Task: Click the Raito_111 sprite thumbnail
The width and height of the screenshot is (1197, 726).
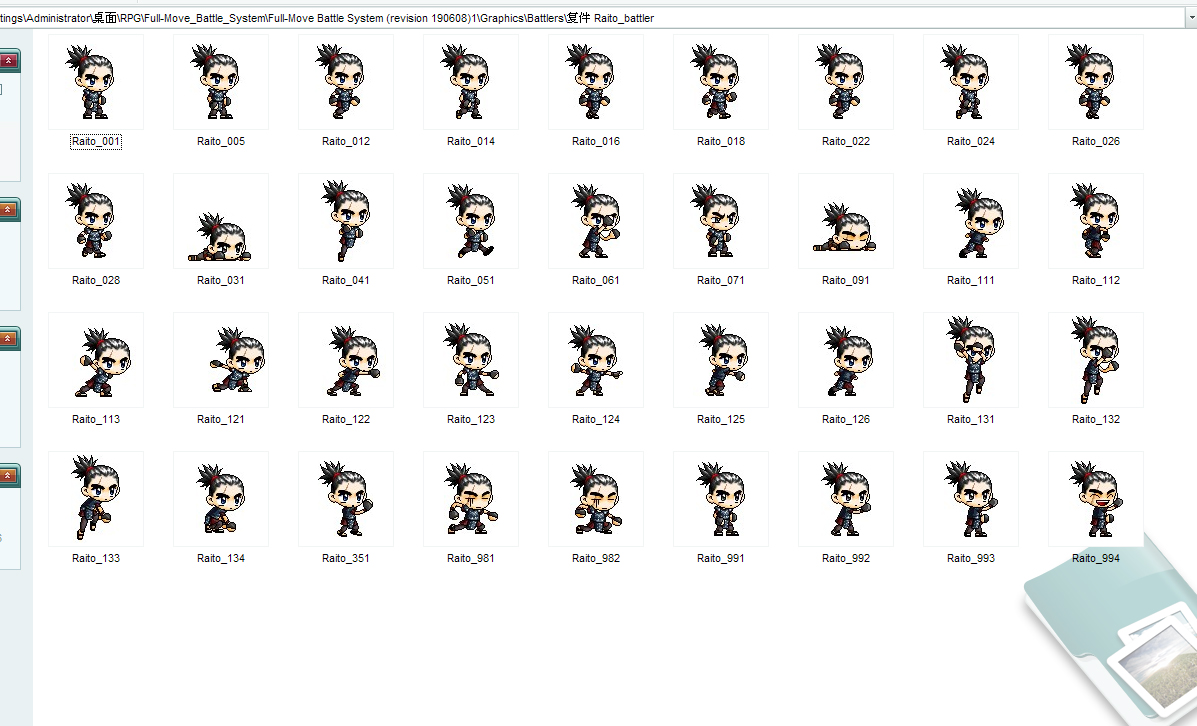Action: coord(971,221)
